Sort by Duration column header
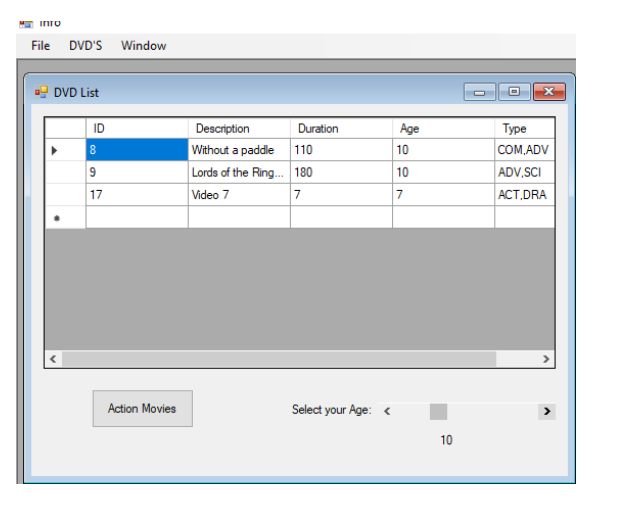The image size is (617, 506). [341, 128]
